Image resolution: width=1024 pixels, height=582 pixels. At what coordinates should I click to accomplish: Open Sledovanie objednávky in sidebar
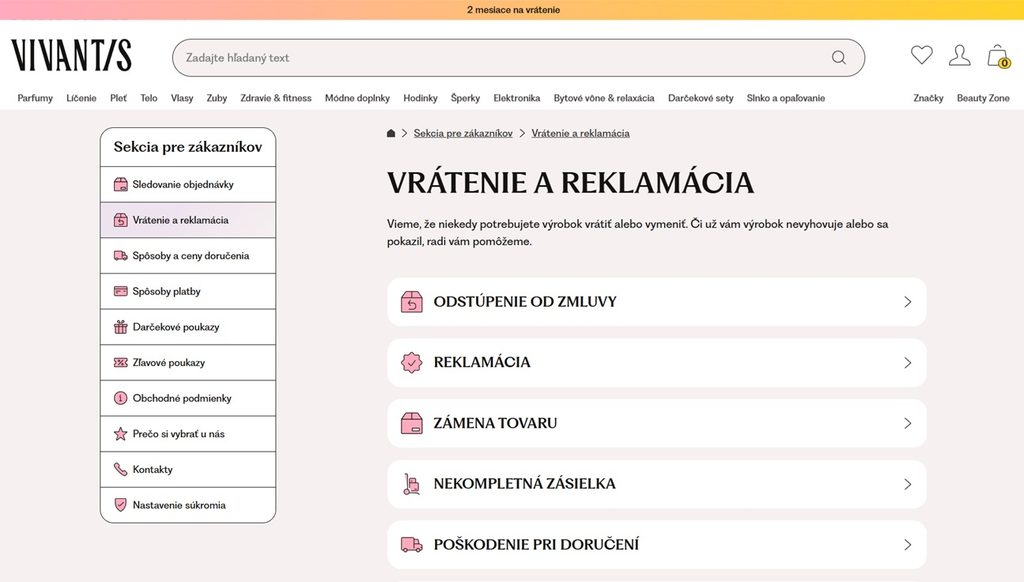click(x=188, y=184)
